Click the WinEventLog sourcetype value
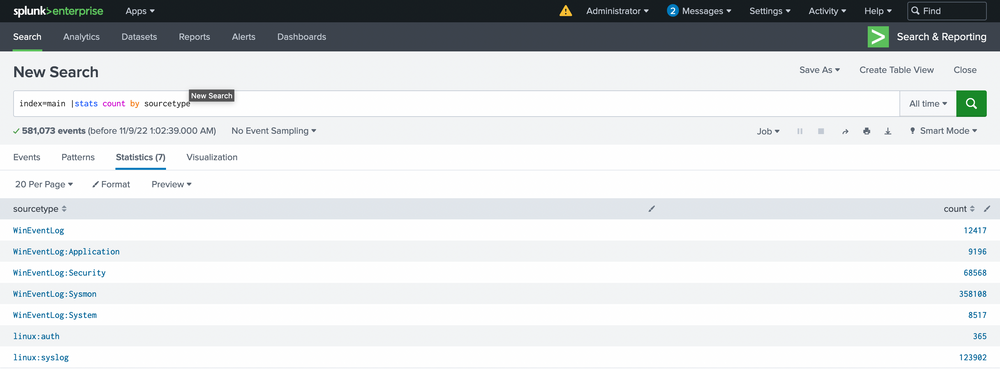1000x370 pixels. coord(39,230)
